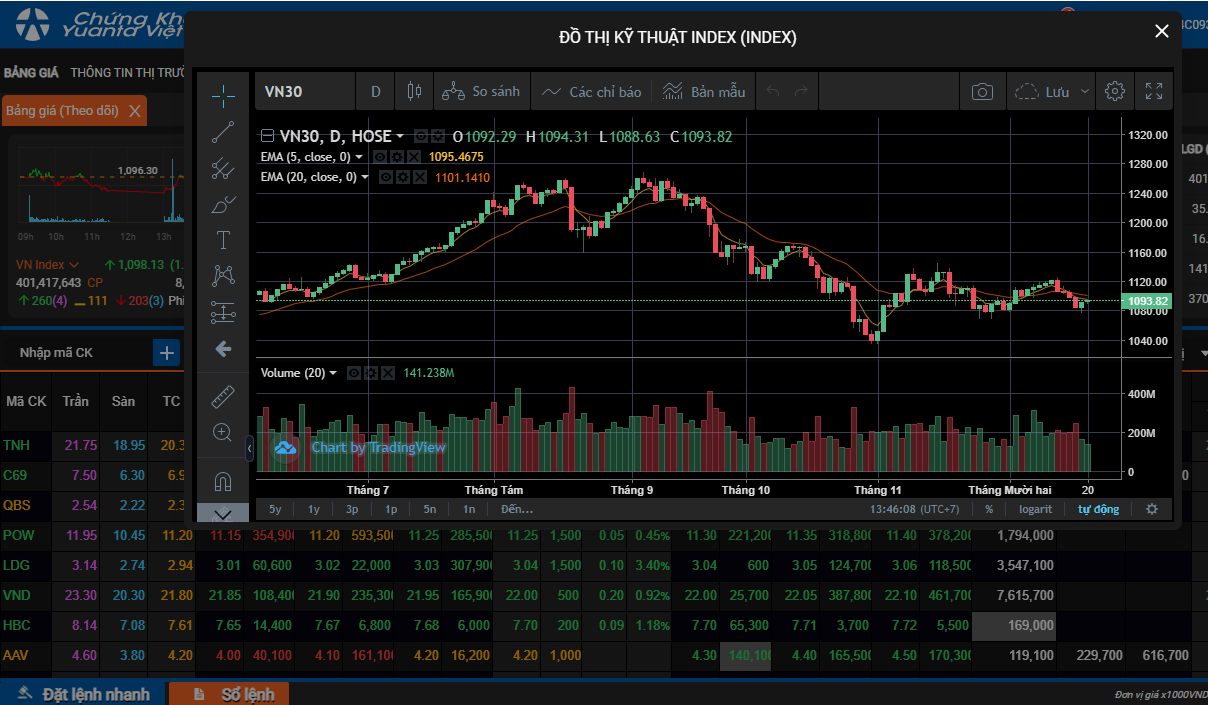The height and width of the screenshot is (705, 1208).
Task: Take a chart snapshot with camera icon
Action: coord(982,92)
